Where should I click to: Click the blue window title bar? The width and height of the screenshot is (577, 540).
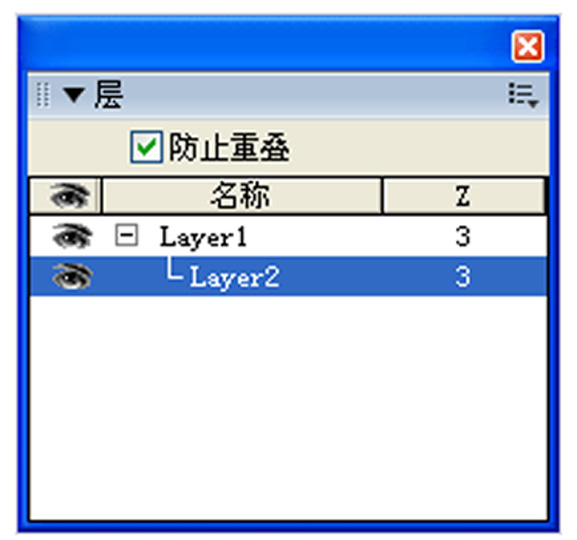coord(265,44)
